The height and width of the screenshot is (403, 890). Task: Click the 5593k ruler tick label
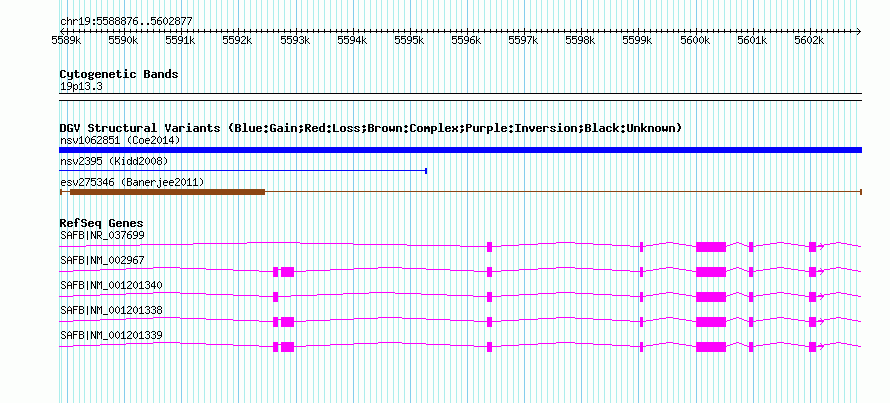(296, 40)
